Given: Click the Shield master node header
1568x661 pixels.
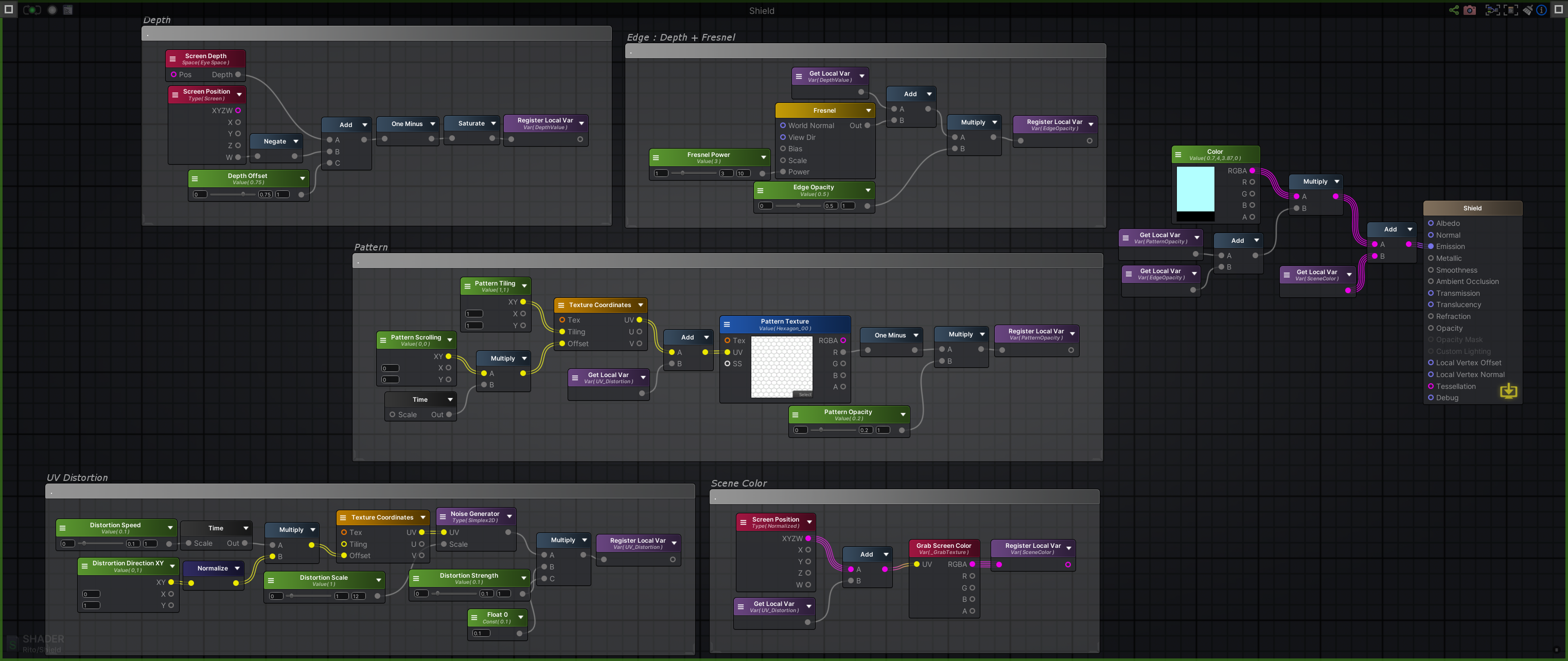Looking at the screenshot, I should click(x=1472, y=208).
